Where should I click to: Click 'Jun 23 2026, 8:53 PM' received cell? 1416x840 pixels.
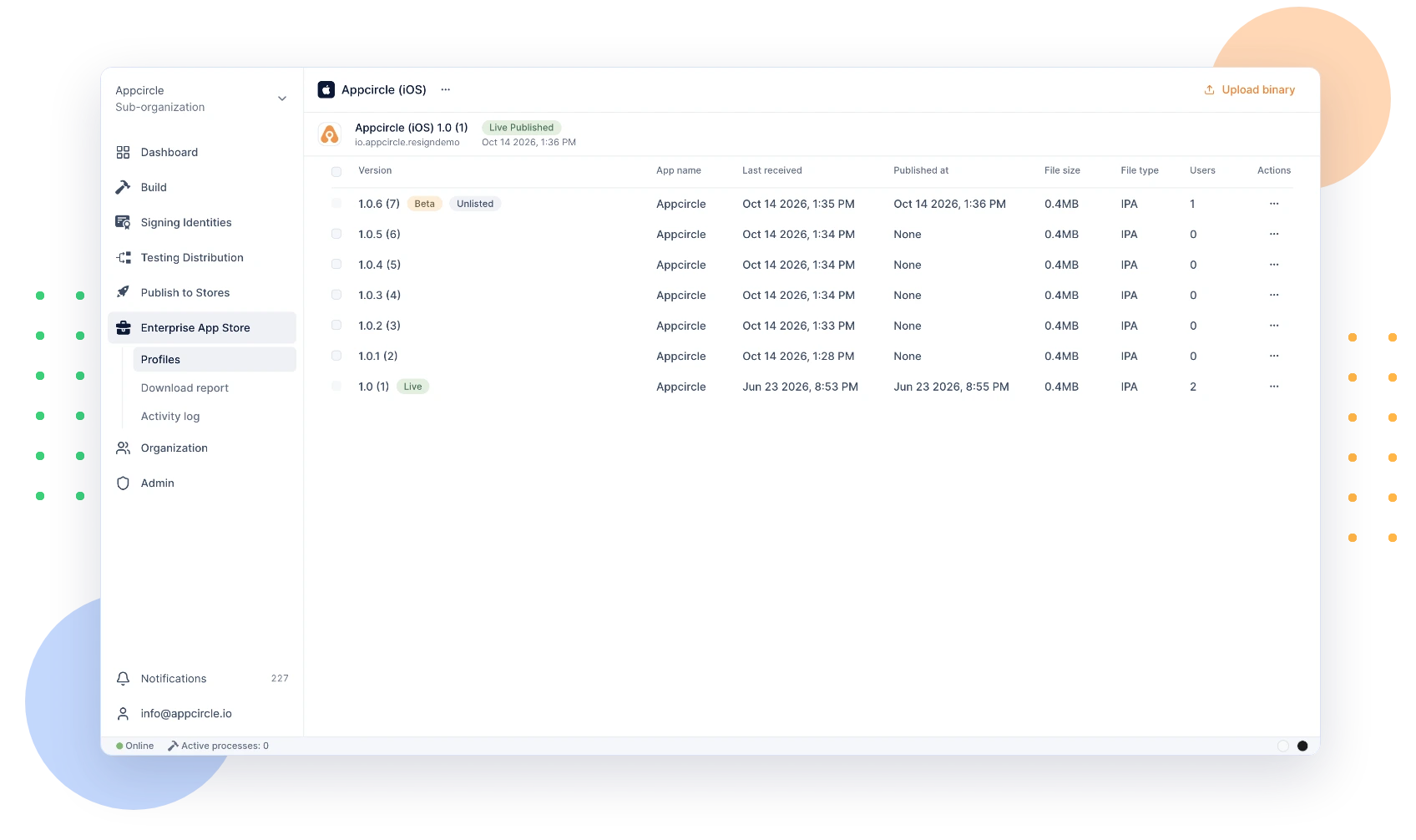[800, 387]
